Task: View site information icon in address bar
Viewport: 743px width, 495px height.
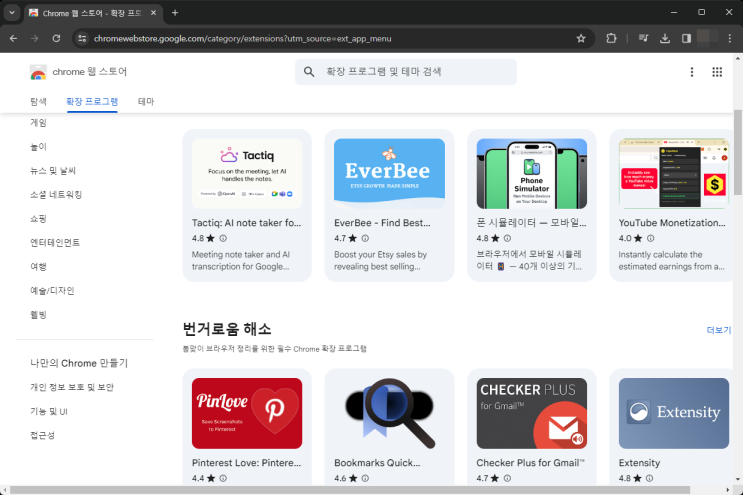Action: pos(82,38)
